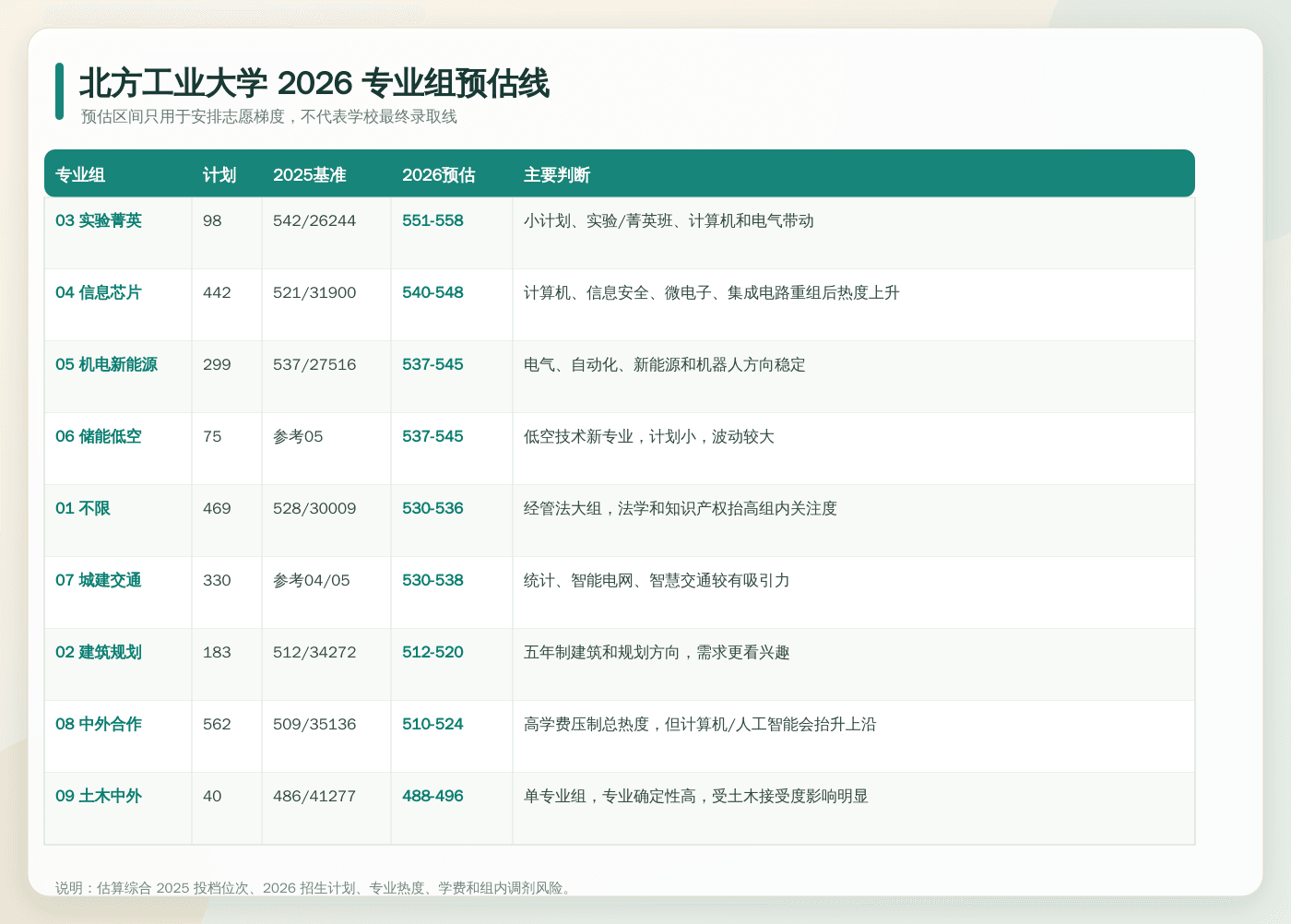Click the subtitle 预估区间只用于安排志愿梯度
Viewport: 1291px width, 924px height.
[x=183, y=116]
